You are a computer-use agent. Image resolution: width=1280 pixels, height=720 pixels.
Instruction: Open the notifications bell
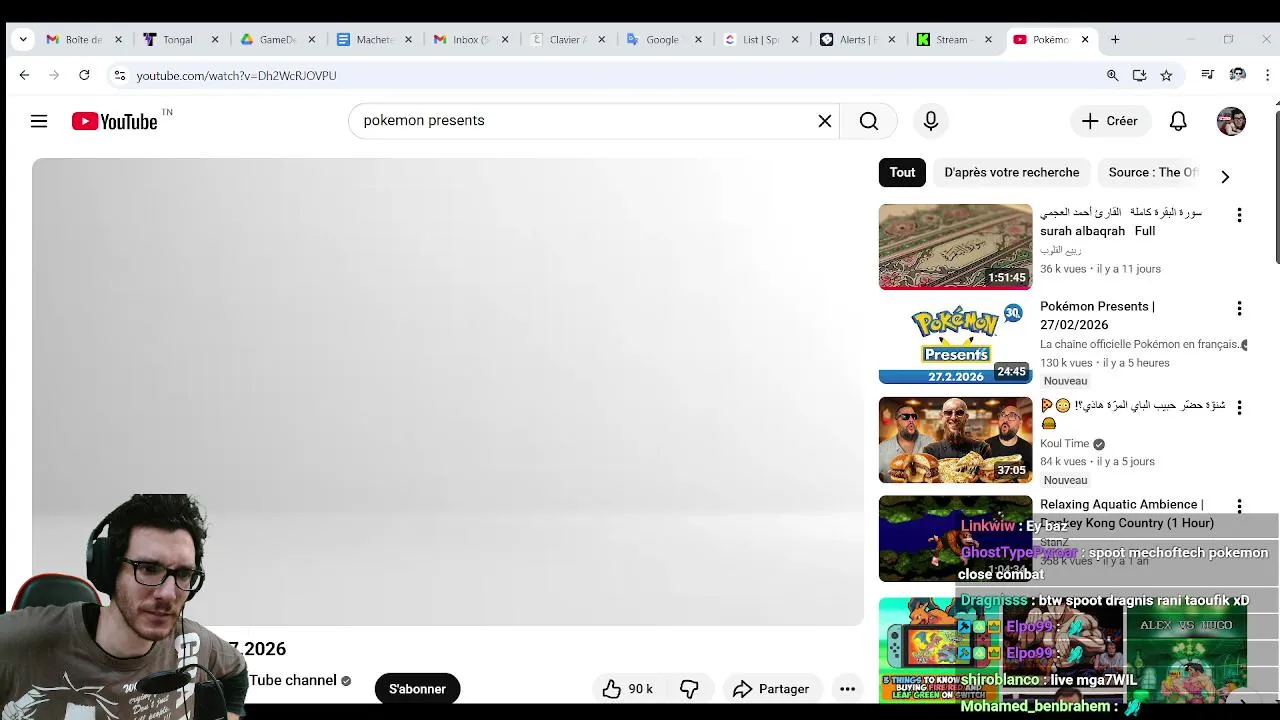click(x=1178, y=121)
